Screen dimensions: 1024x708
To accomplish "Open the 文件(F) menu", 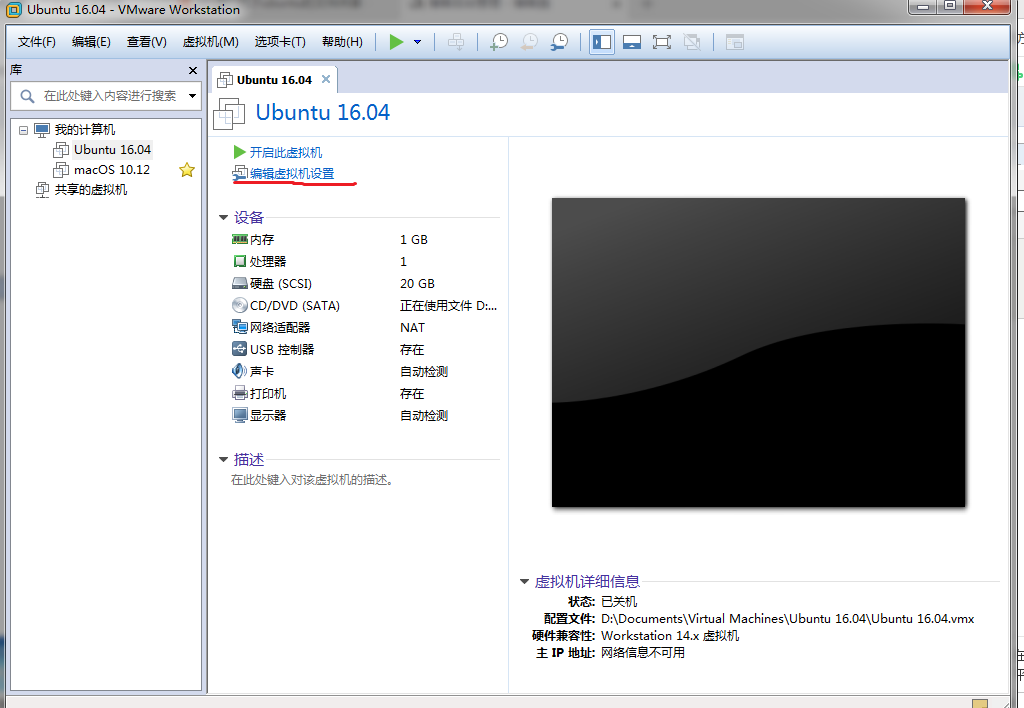I will pos(37,42).
